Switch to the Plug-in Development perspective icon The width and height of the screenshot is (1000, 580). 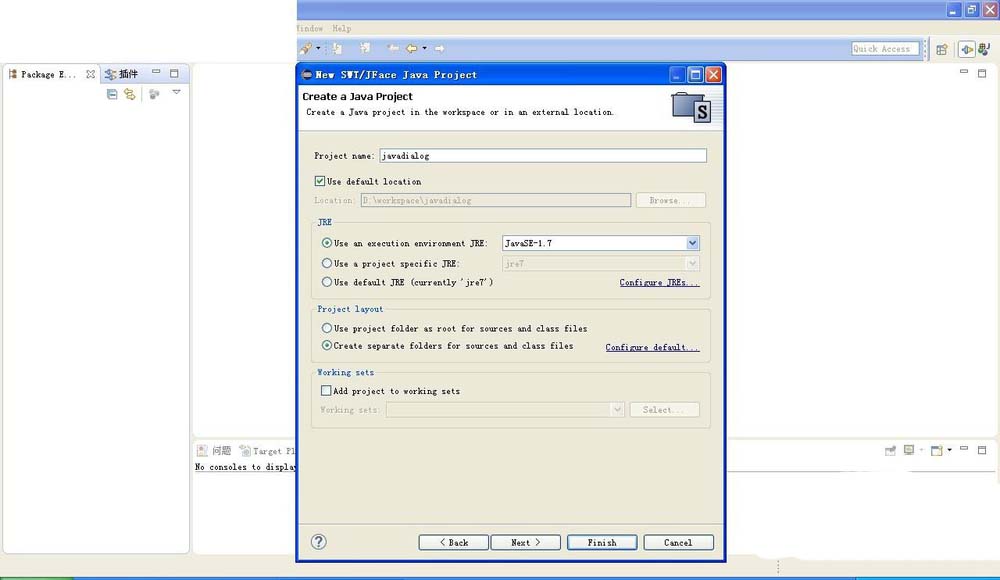(966, 49)
